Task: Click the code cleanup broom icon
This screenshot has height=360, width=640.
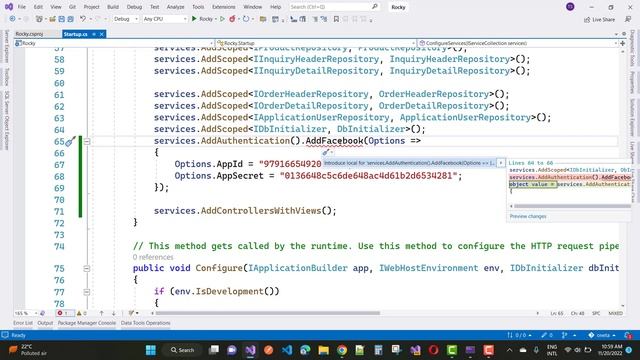Action: pos(131,313)
